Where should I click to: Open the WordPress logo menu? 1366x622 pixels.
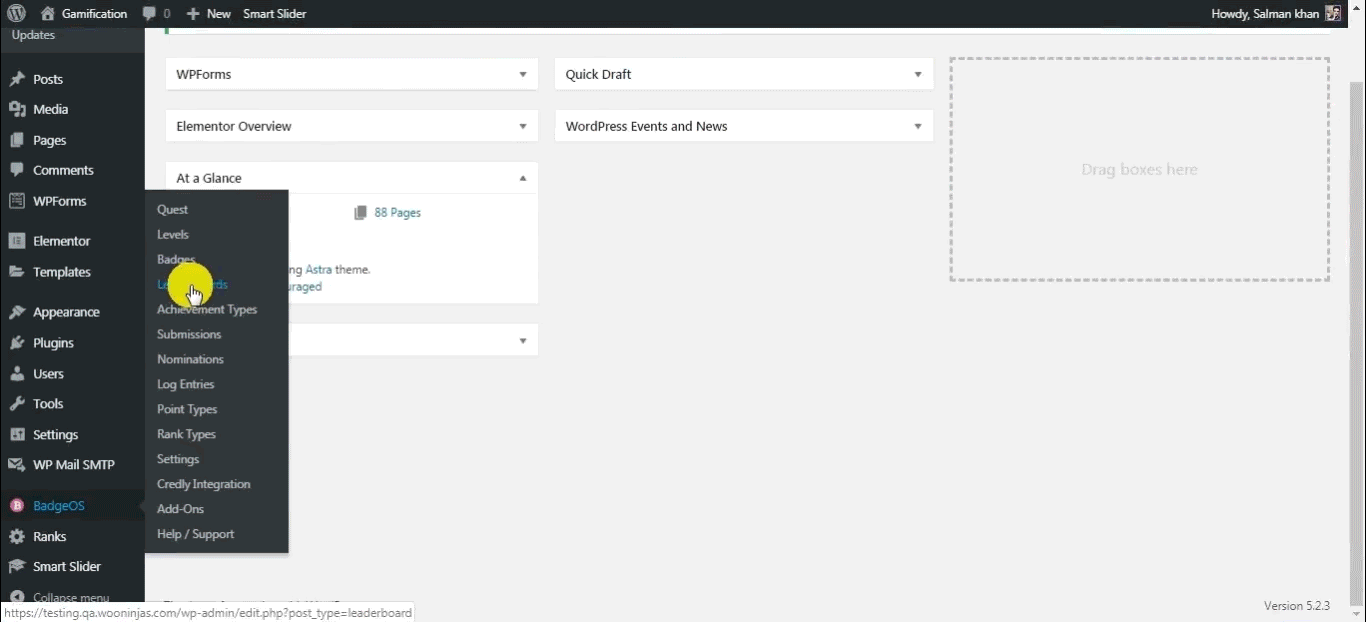pyautogui.click(x=16, y=13)
